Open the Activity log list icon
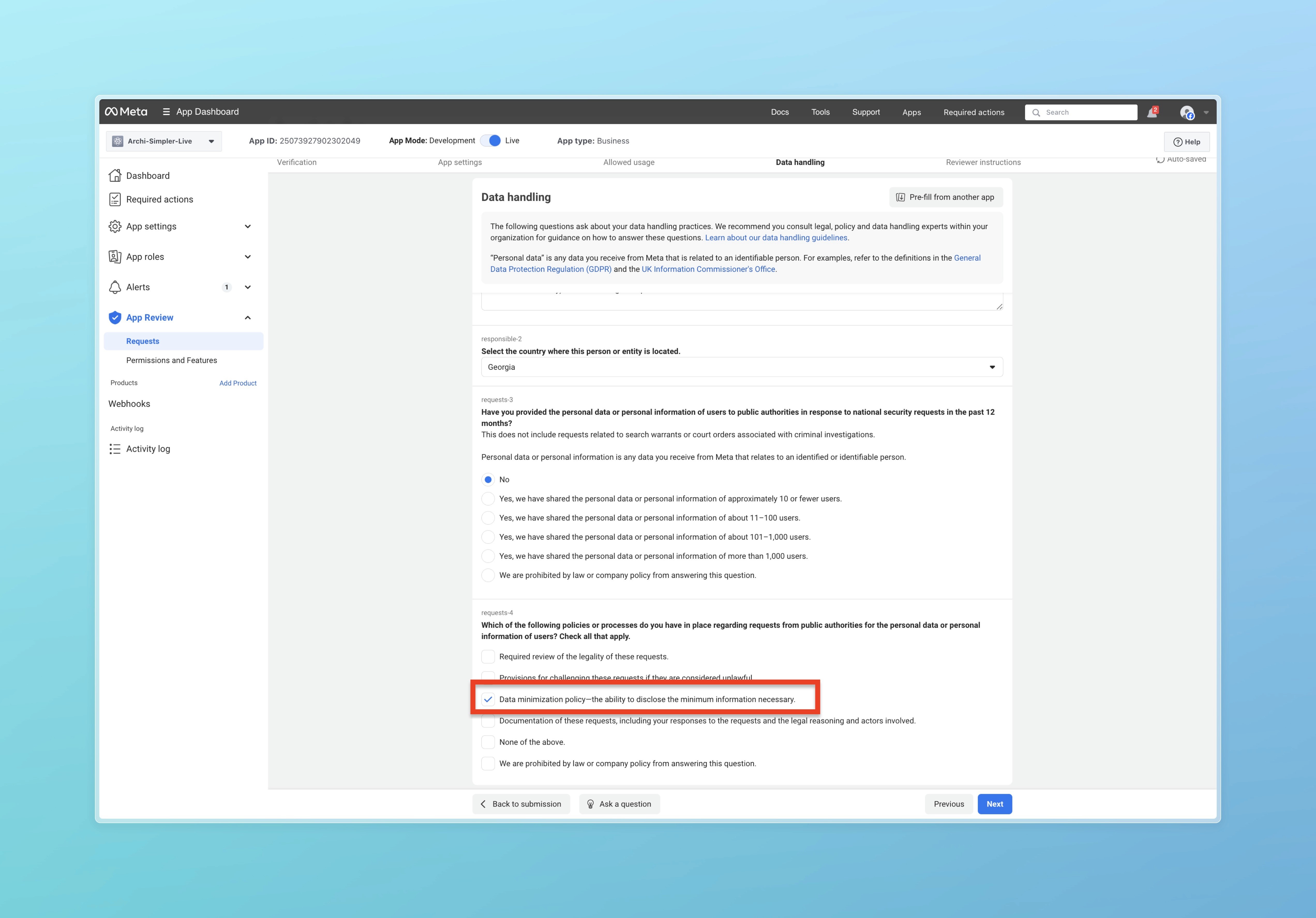 [x=115, y=449]
